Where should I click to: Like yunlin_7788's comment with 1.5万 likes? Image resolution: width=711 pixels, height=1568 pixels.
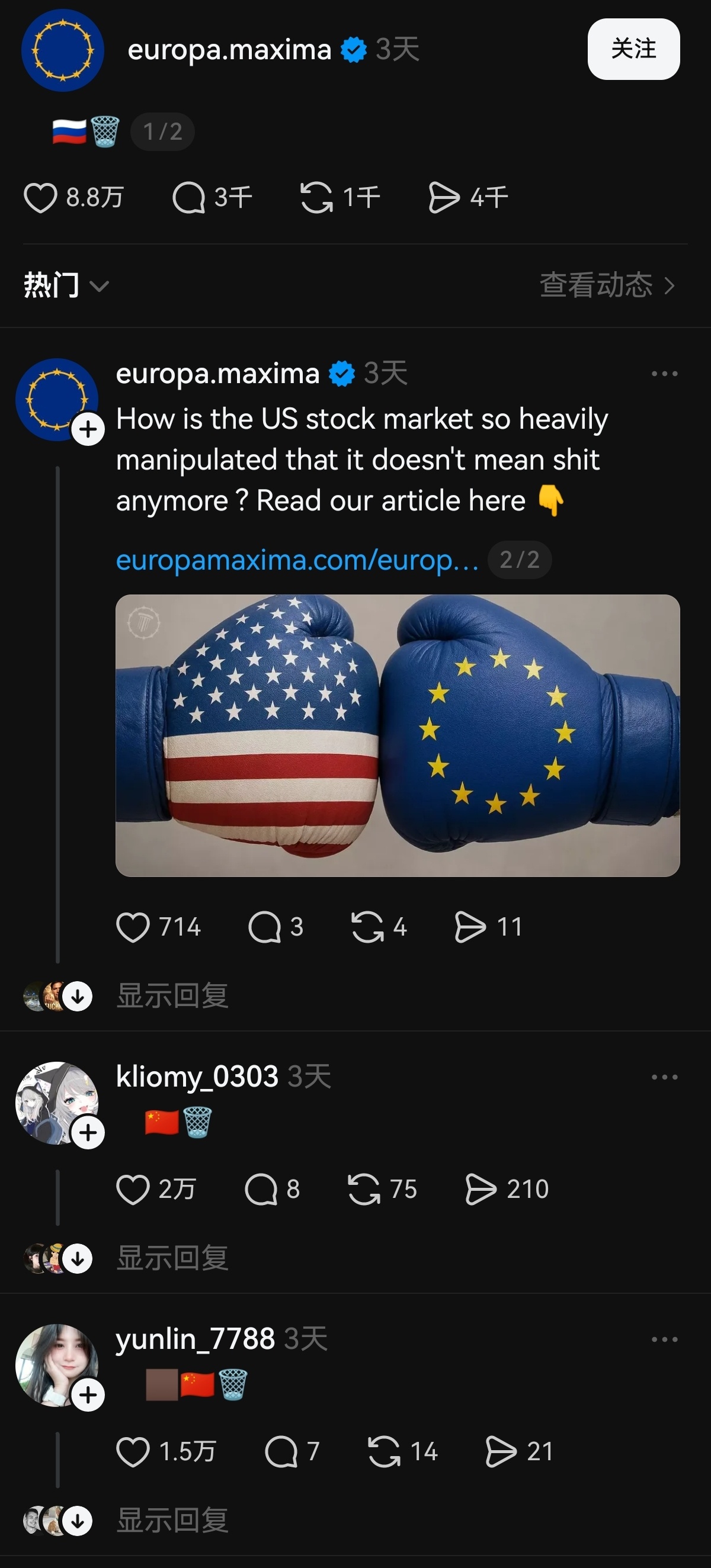[x=133, y=1452]
